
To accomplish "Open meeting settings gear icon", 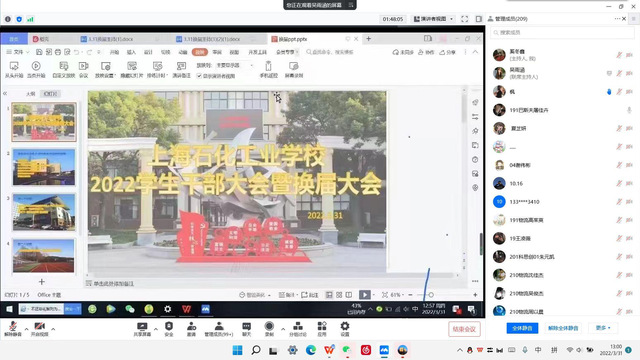I will coord(345,329).
